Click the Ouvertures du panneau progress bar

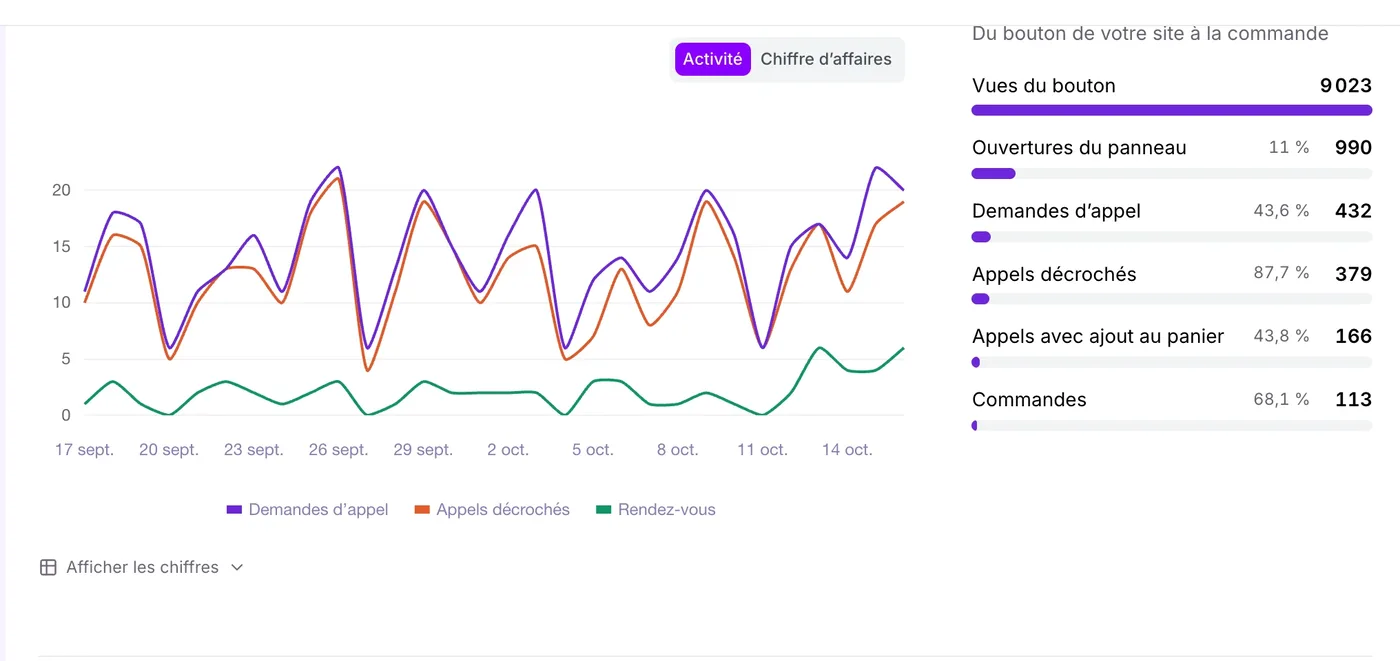(1172, 173)
